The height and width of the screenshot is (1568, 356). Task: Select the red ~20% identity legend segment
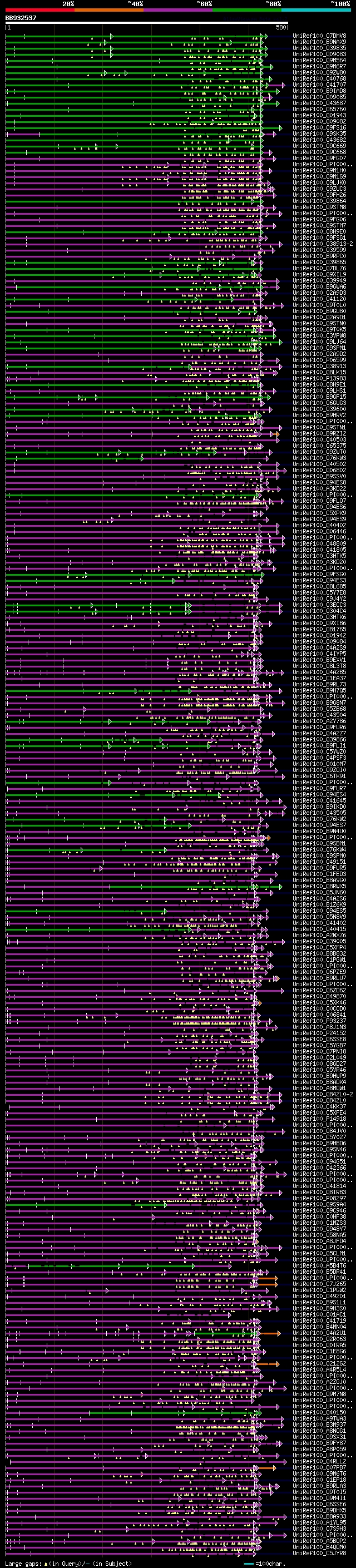tap(39, 10)
